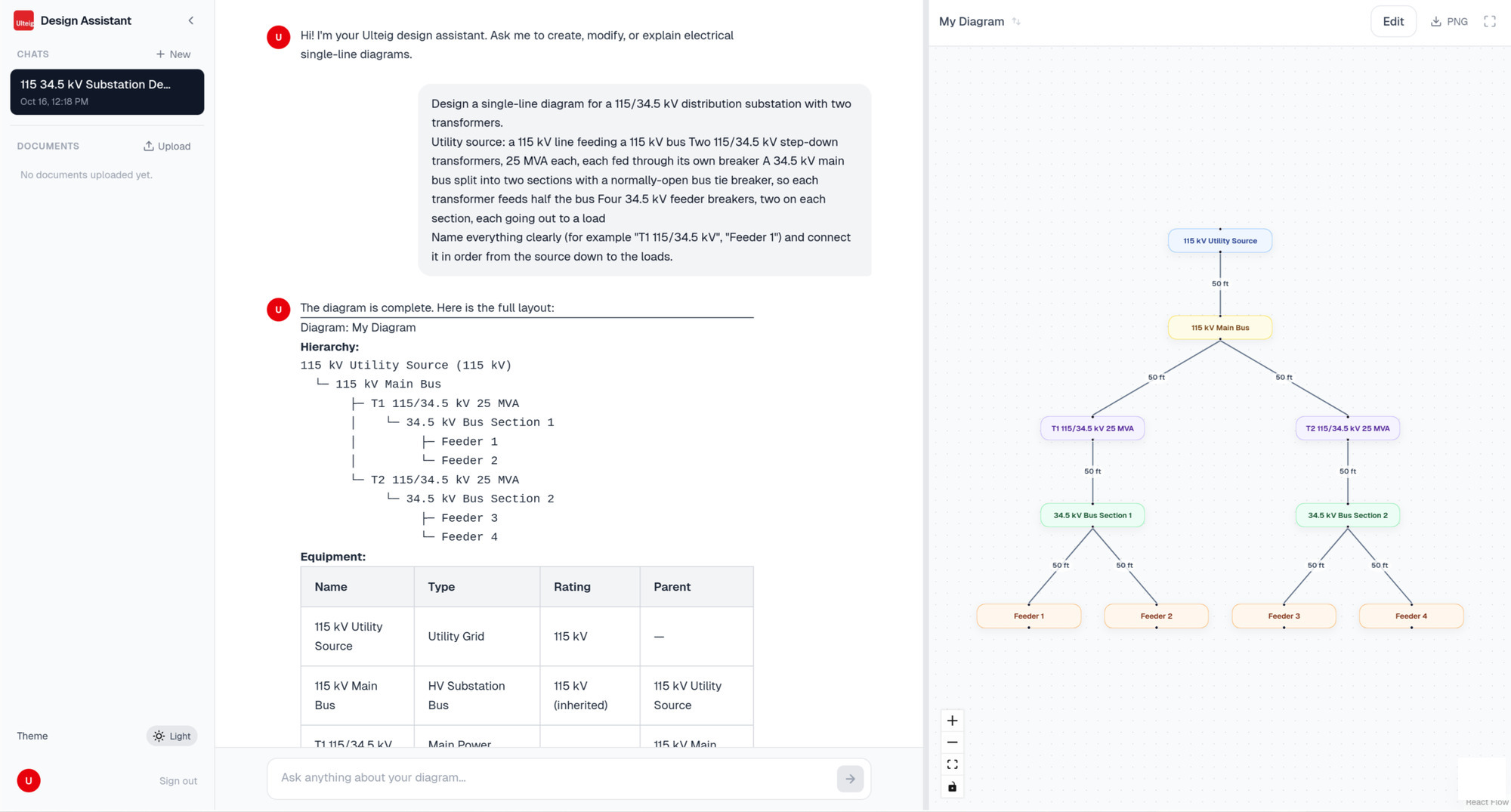Viewport: 1511px width, 812px height.
Task: Fit the diagram to view
Action: tap(952, 764)
